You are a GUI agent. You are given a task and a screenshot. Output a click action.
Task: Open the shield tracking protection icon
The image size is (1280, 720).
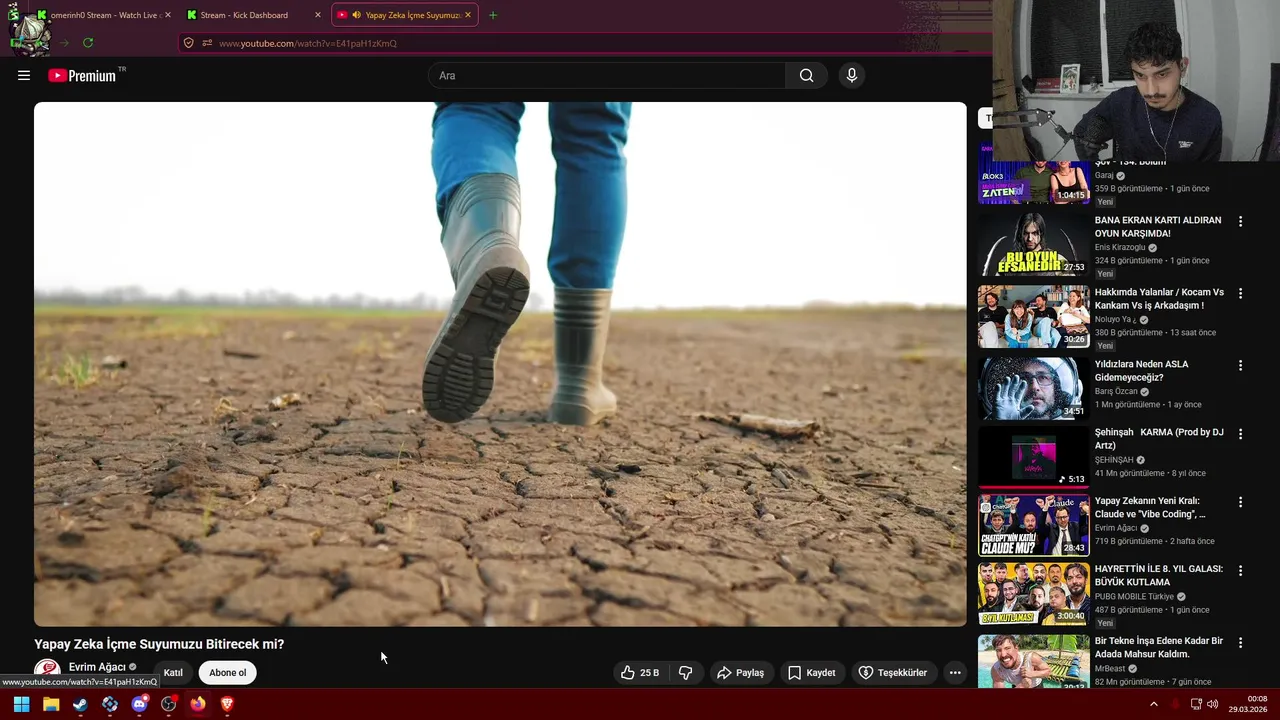click(188, 43)
